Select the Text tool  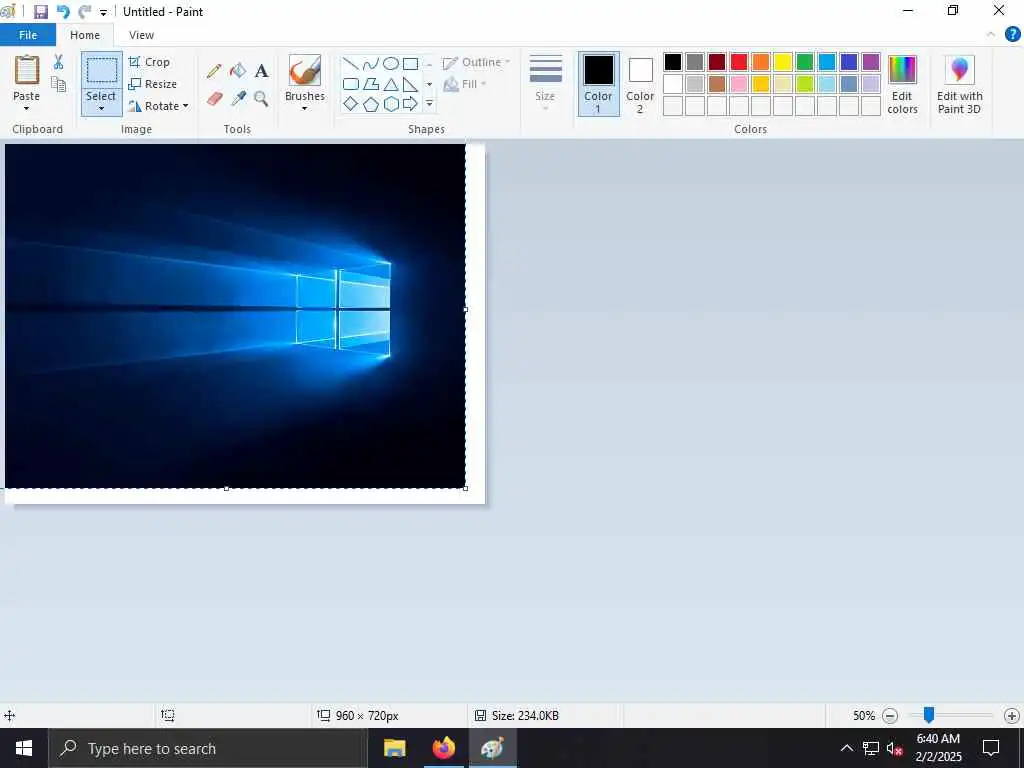tap(261, 71)
